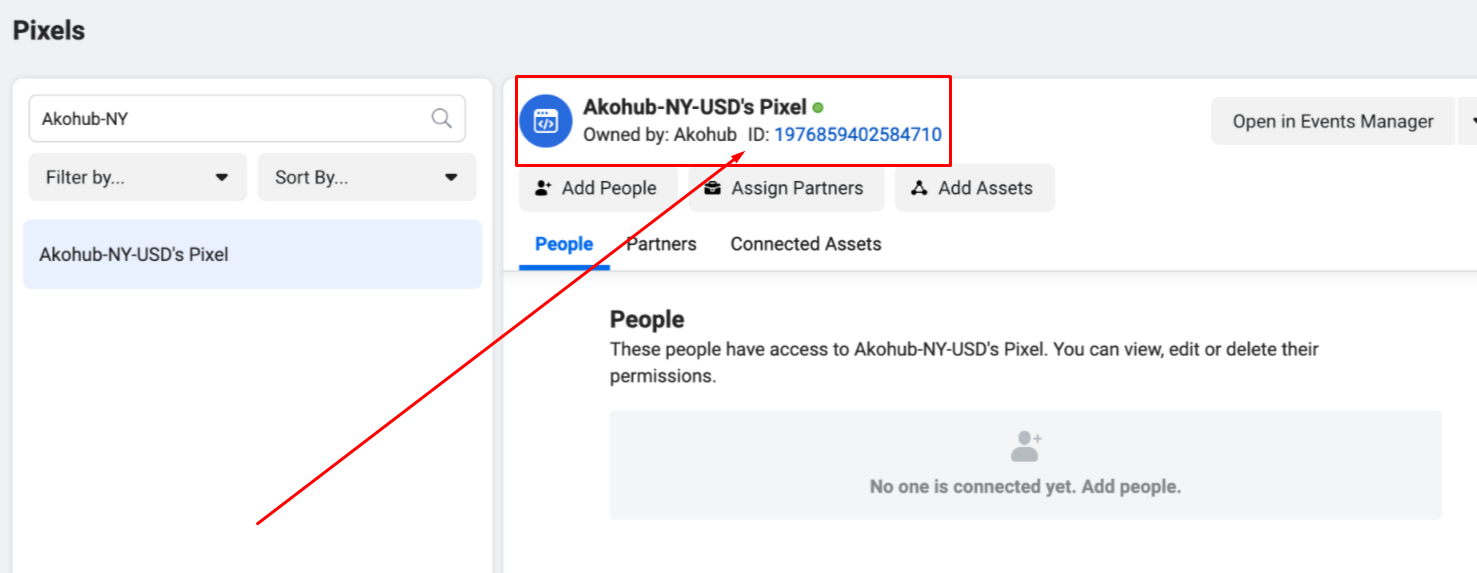Select the People tab
Image resolution: width=1477 pixels, height=573 pixels.
(x=564, y=244)
